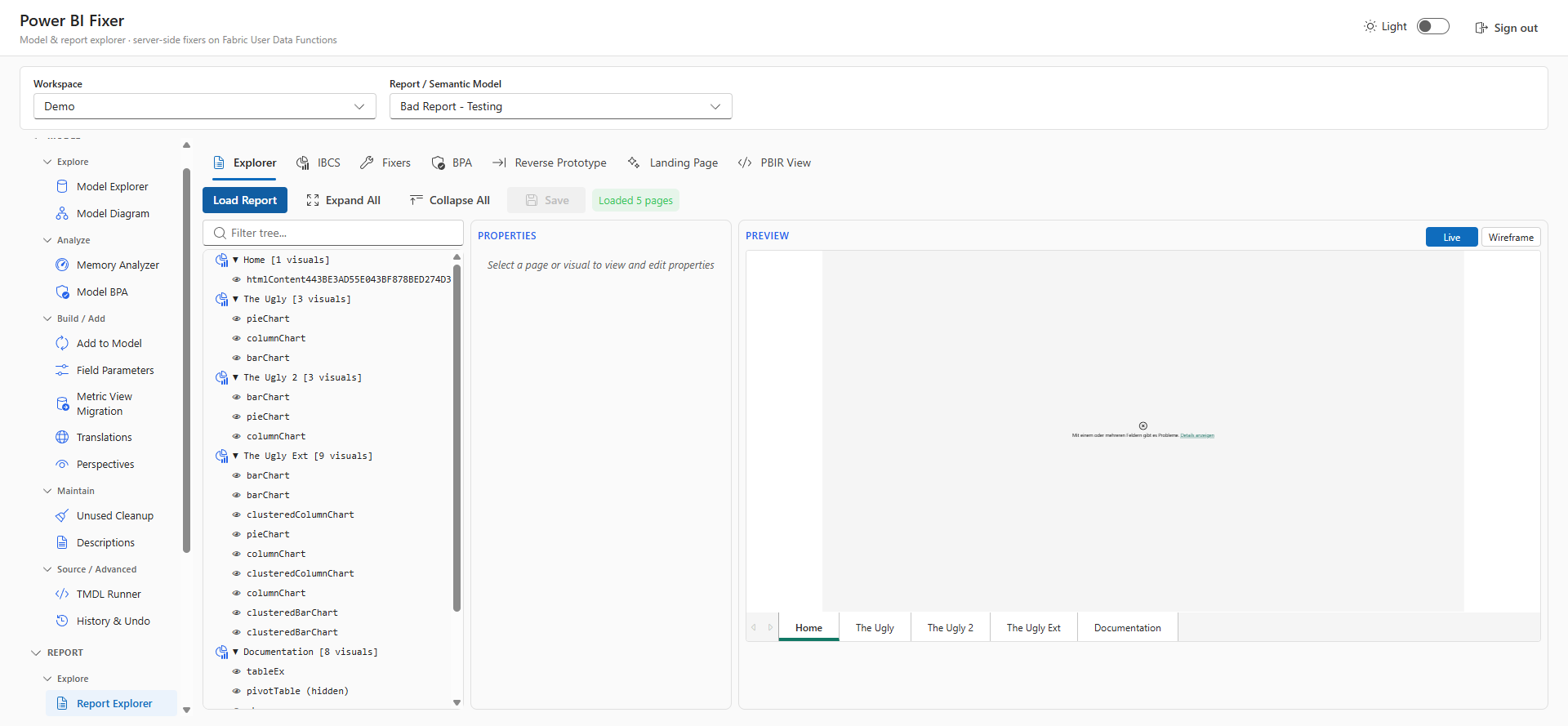Open Model Explorer icon in sidebar
Viewport: 1568px width, 726px height.
click(x=62, y=186)
